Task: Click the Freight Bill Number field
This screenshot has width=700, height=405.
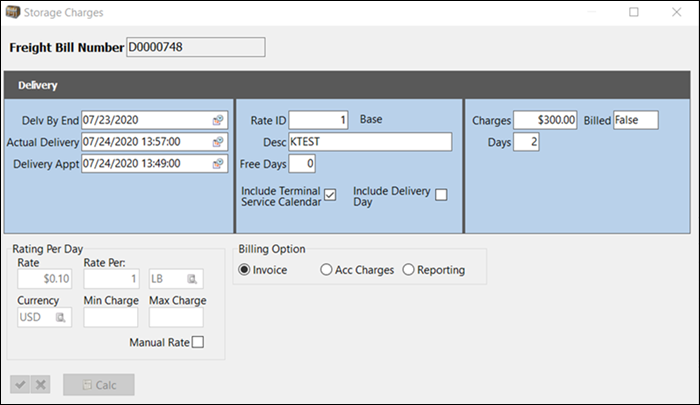Action: [195, 47]
